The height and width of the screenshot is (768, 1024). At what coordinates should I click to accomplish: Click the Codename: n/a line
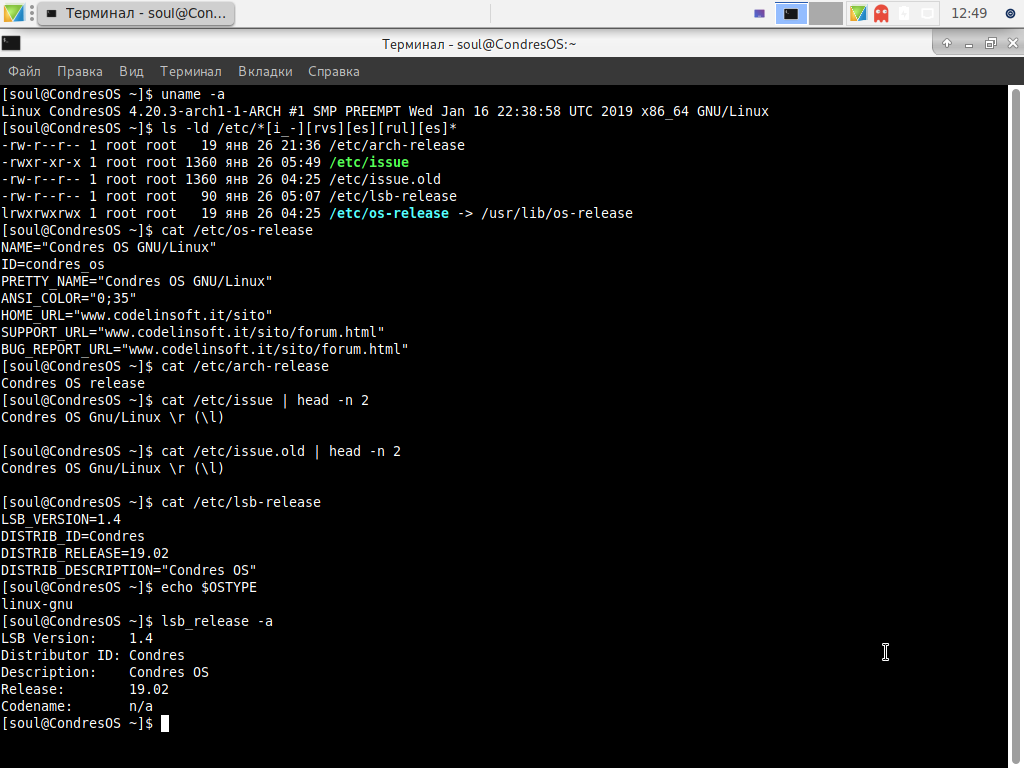point(77,707)
